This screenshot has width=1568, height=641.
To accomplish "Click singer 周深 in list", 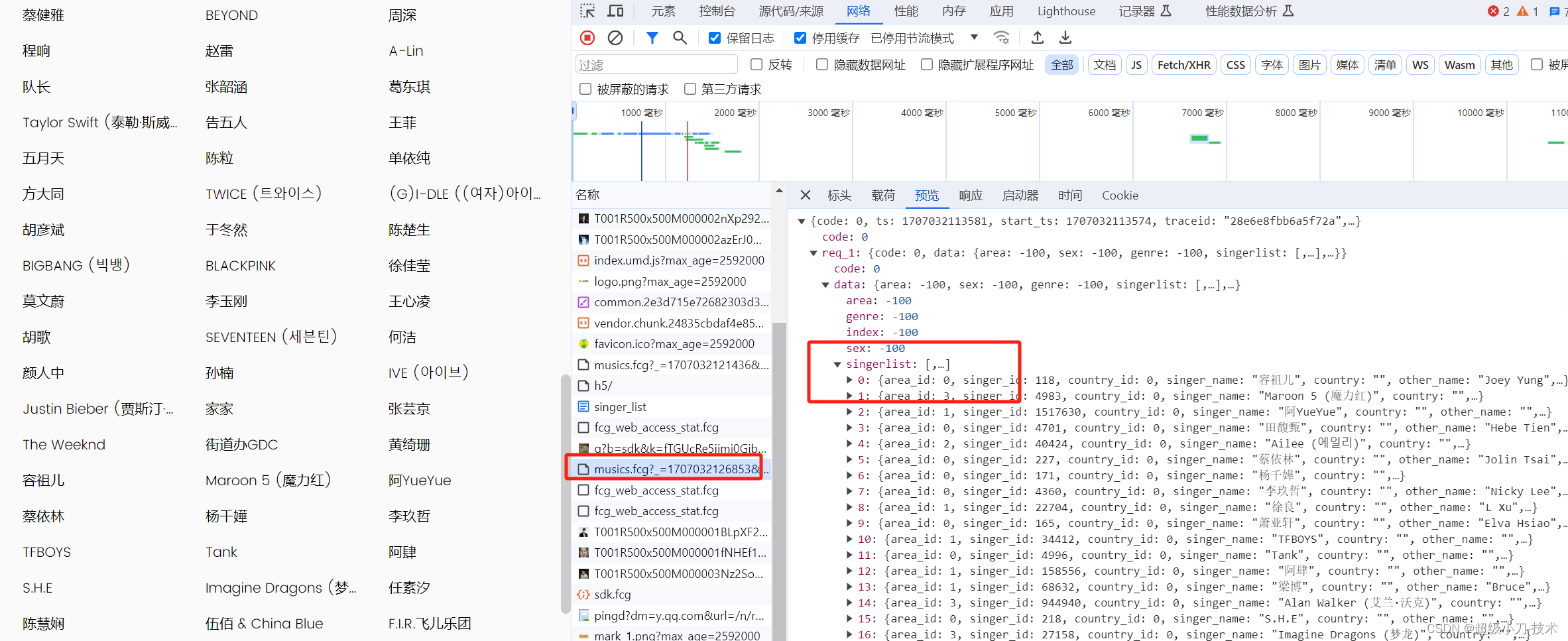I will 402,15.
